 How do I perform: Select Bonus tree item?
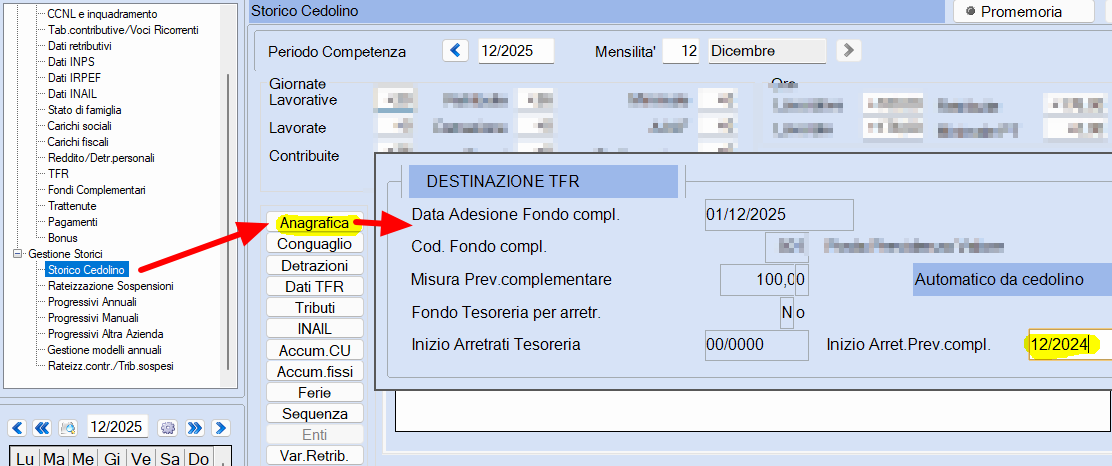pos(62,238)
